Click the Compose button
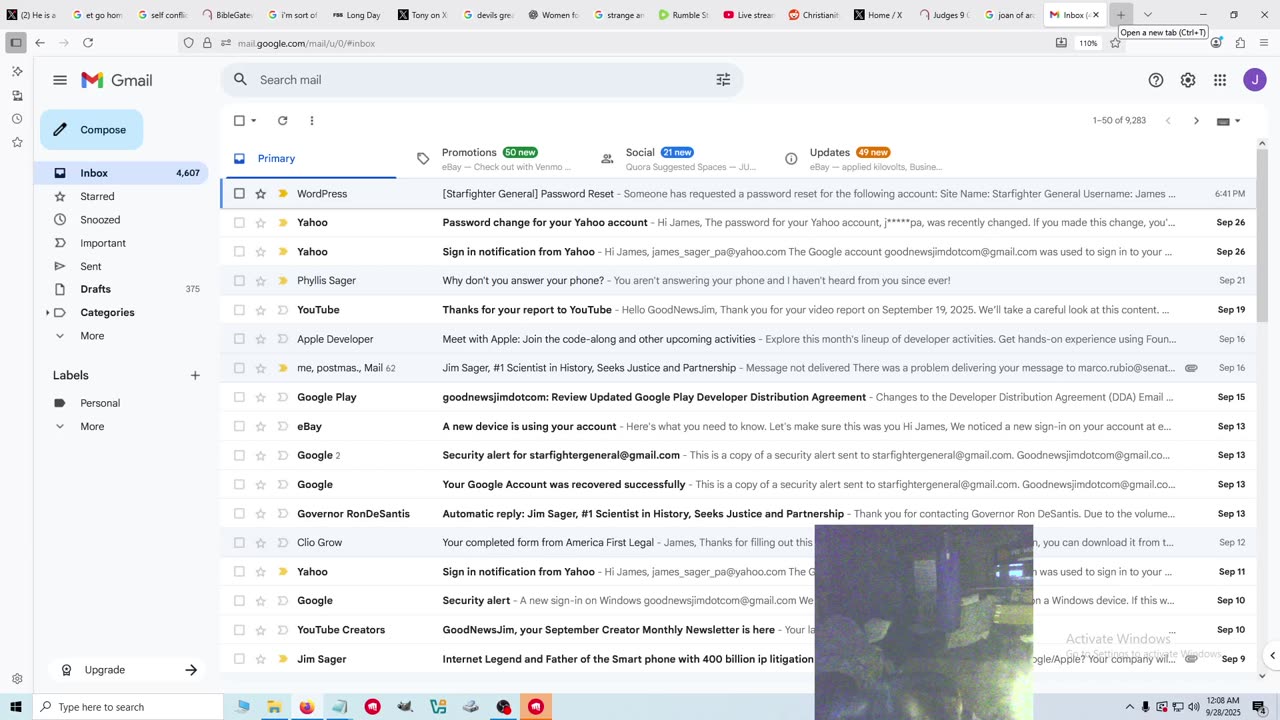 coord(91,130)
